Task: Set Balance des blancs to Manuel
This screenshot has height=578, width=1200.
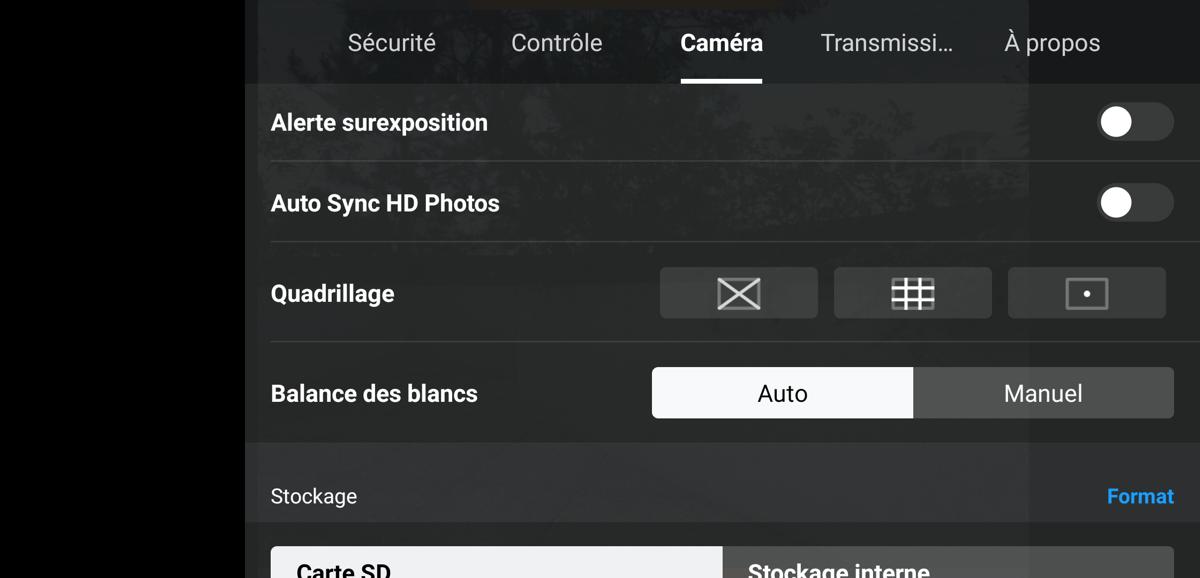Action: coord(1043,393)
